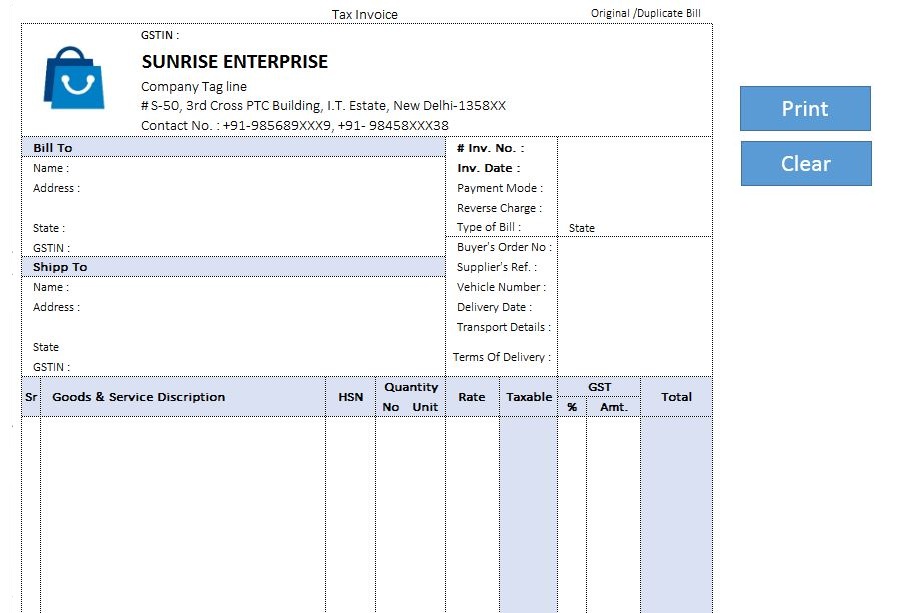Select the HSN column header
Screen dimensions: 900x613
pyautogui.click(x=350, y=397)
